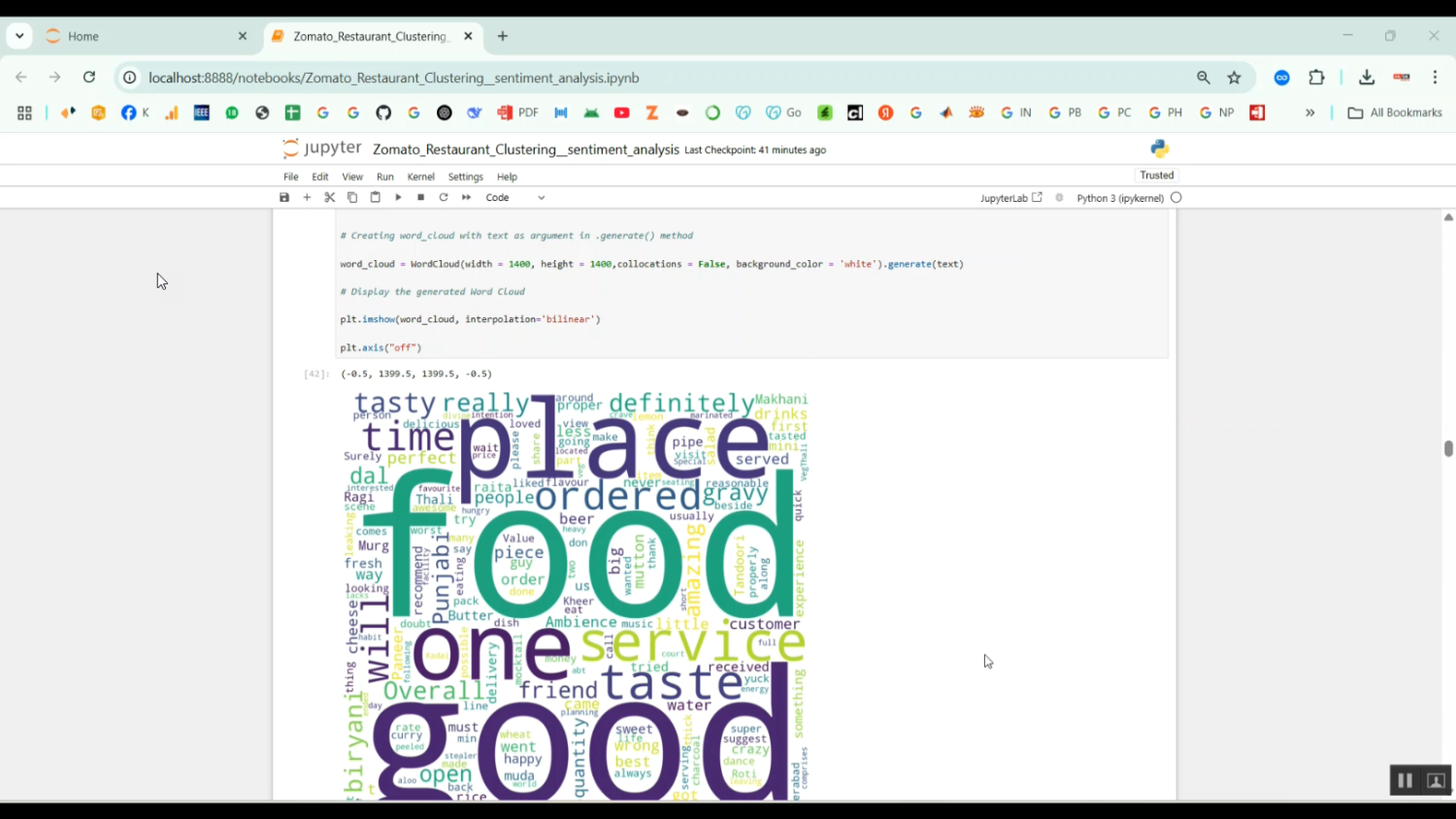
Task: Open the Android bookmark icon
Action: [x=591, y=113]
